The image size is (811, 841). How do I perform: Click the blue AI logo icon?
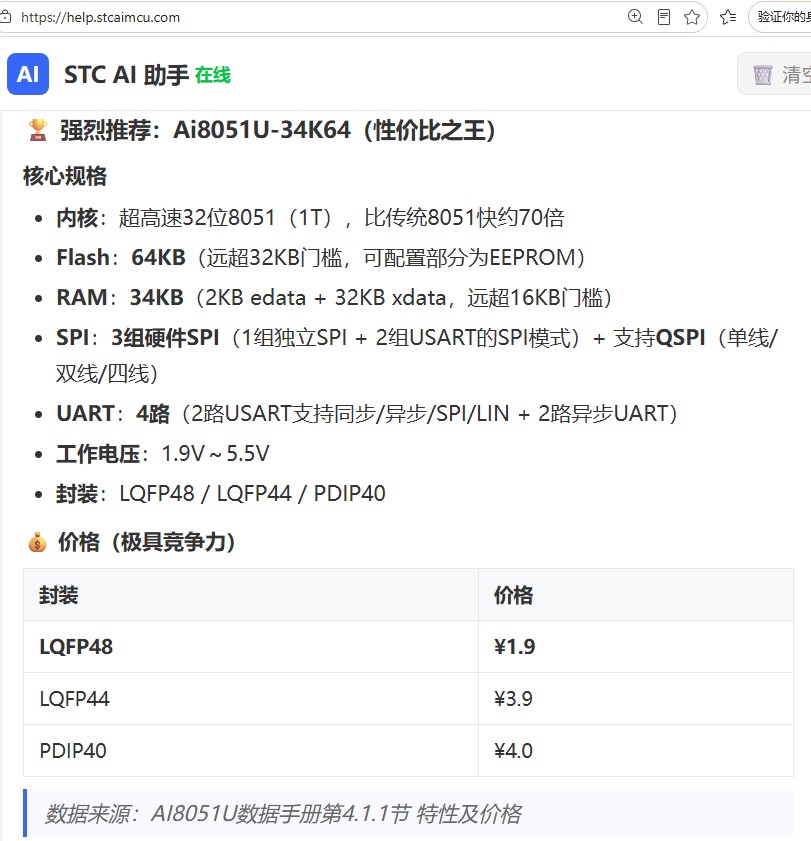[28, 74]
